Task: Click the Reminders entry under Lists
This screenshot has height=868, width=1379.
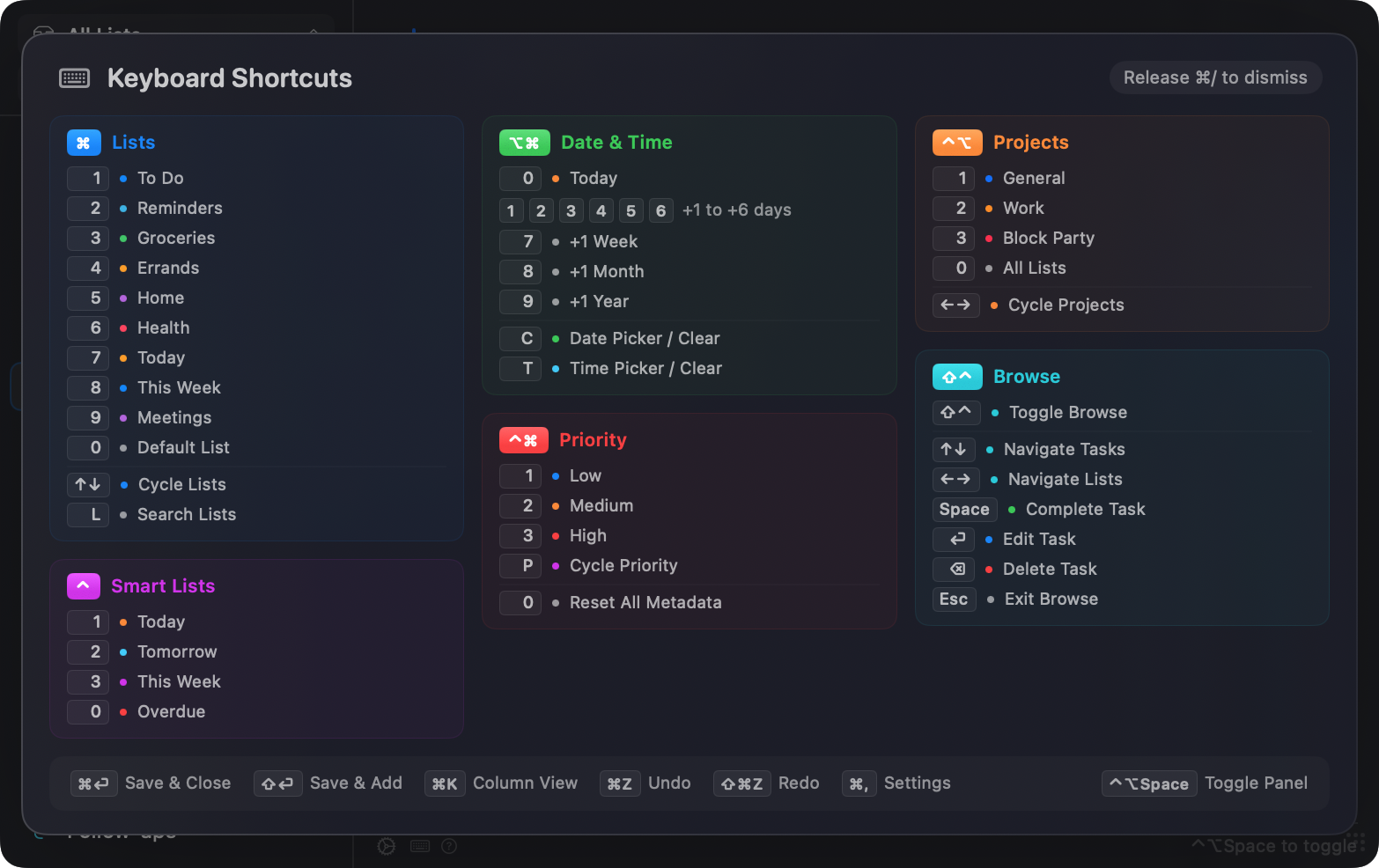Action: [x=180, y=209]
